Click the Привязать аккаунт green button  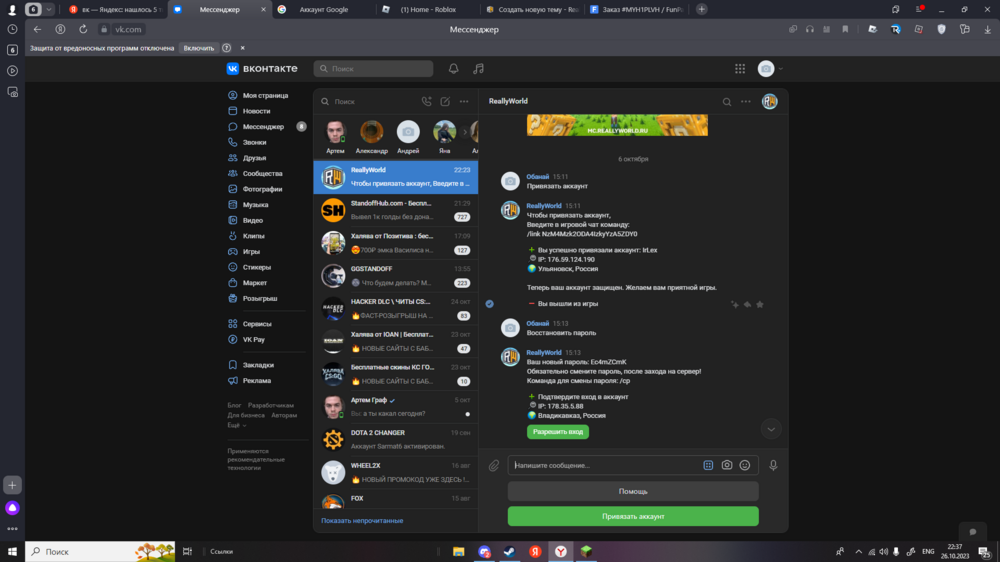pos(633,516)
